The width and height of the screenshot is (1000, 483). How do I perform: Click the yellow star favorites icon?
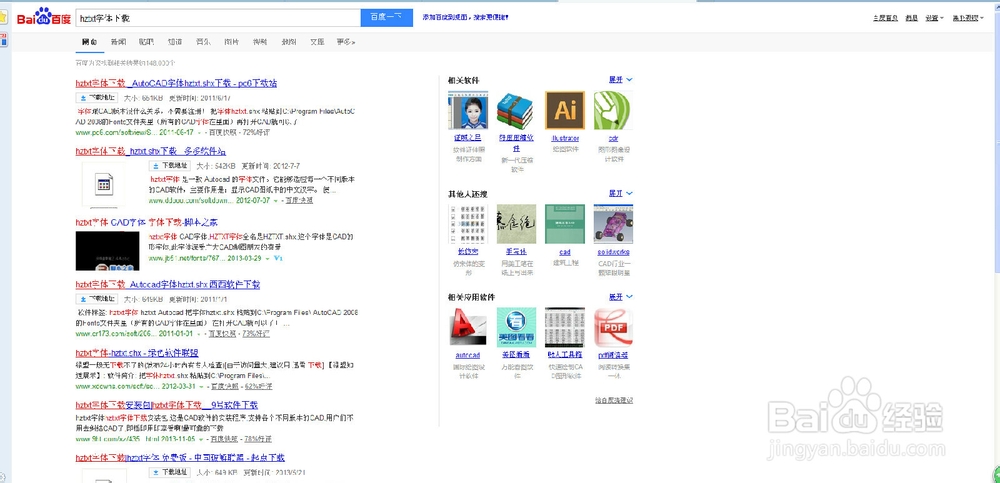click(3, 17)
